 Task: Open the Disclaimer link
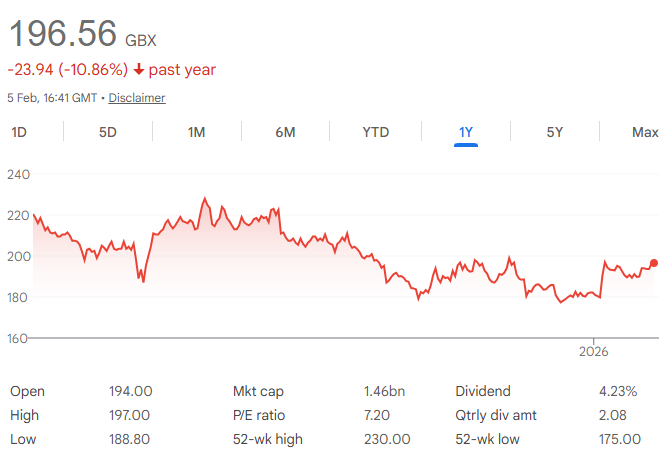point(137,98)
